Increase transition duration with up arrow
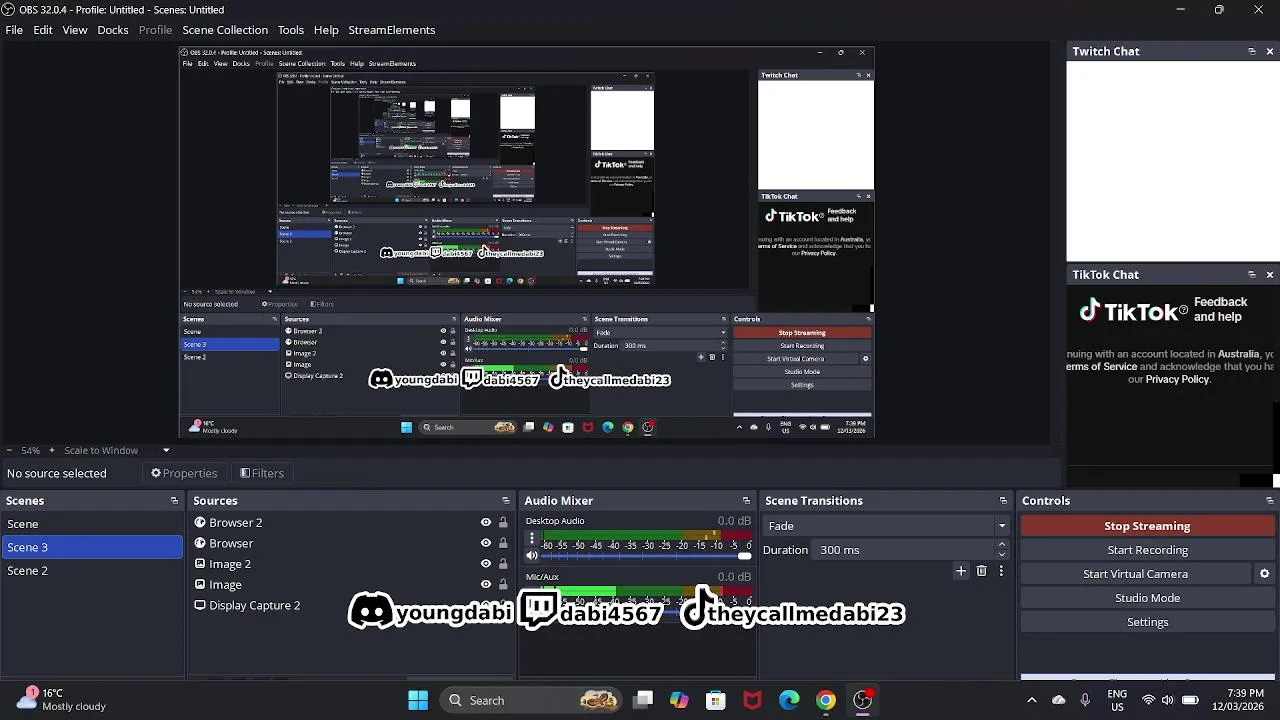 pyautogui.click(x=1002, y=545)
